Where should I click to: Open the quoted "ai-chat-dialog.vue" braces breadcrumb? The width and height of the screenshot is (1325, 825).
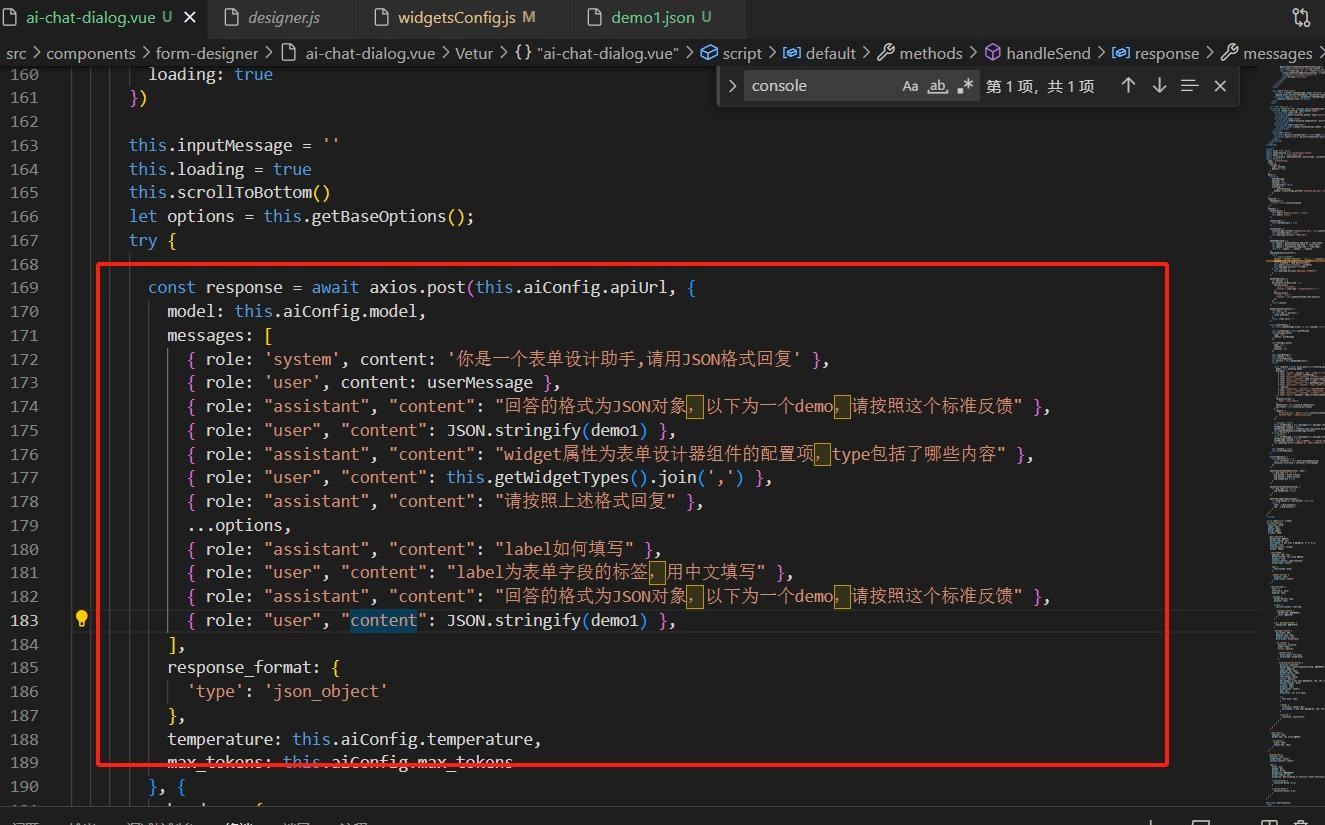596,53
